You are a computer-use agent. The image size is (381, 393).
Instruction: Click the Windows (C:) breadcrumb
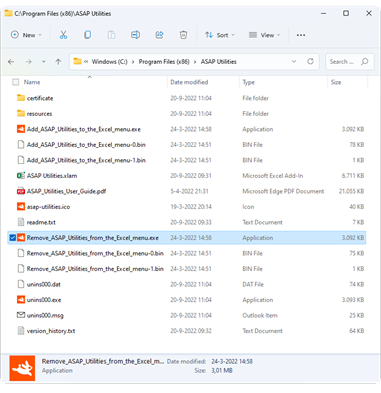click(x=110, y=62)
